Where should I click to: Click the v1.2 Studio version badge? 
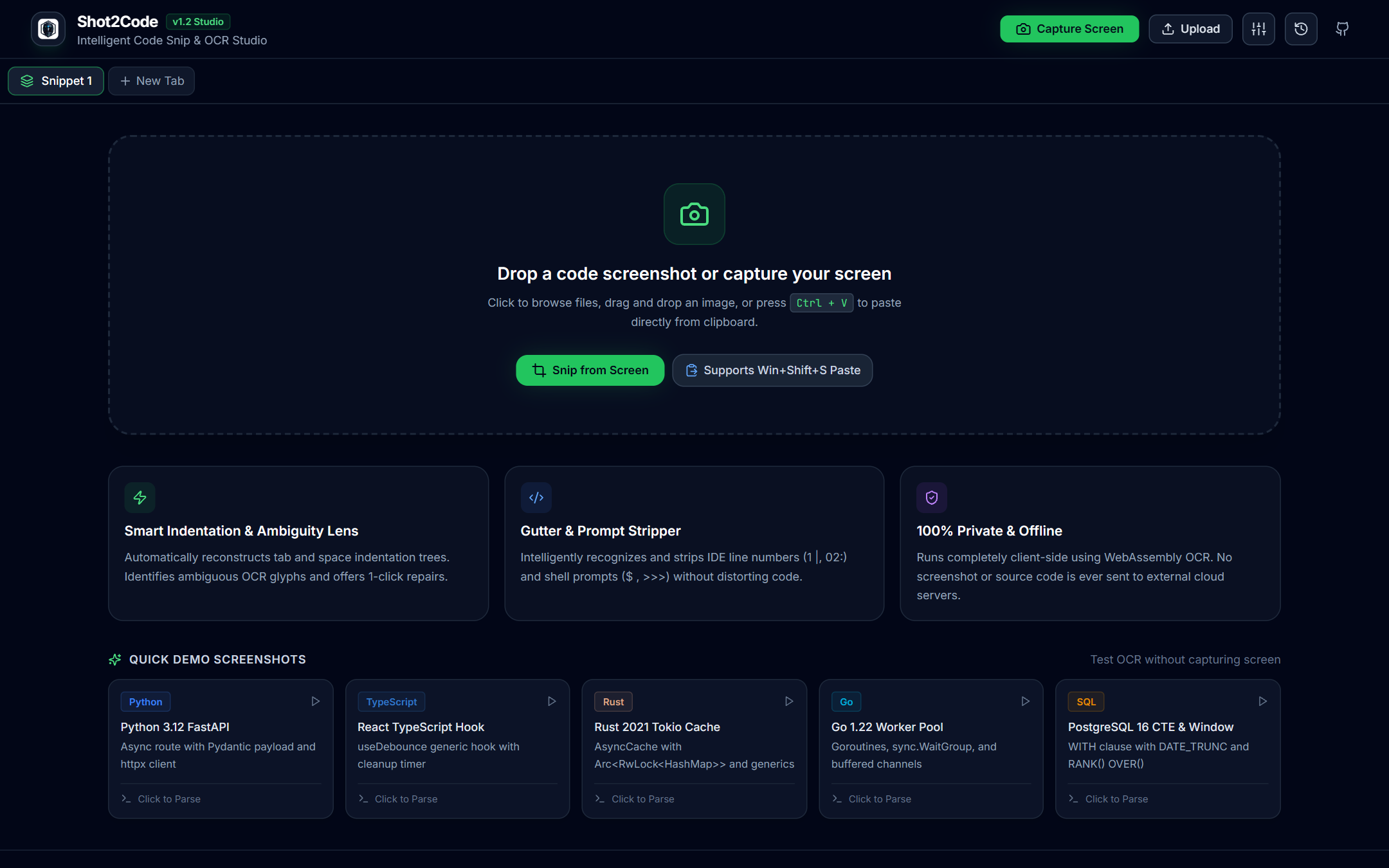pos(198,22)
